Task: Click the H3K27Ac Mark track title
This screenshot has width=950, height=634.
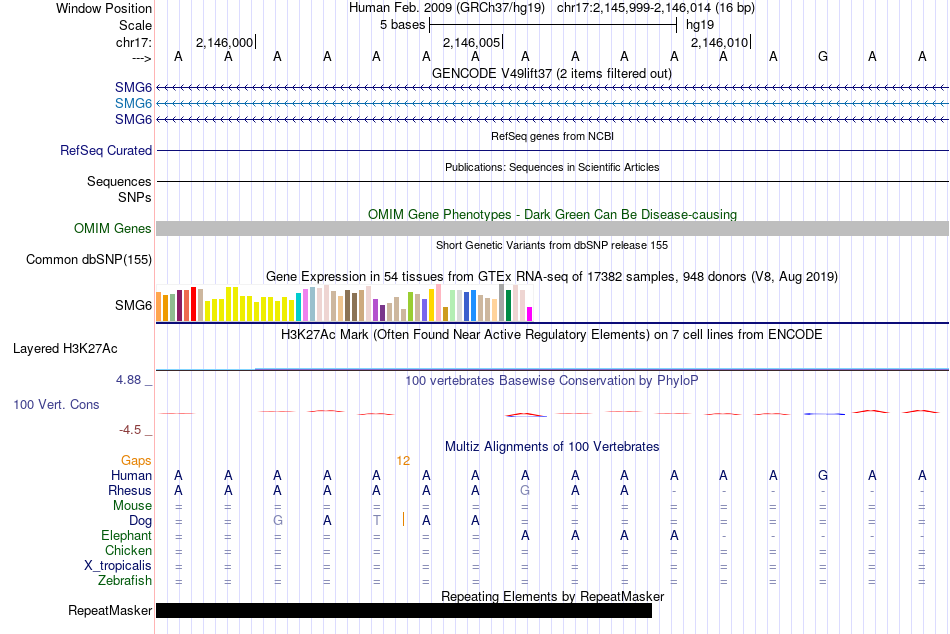Action: pyautogui.click(x=552, y=335)
